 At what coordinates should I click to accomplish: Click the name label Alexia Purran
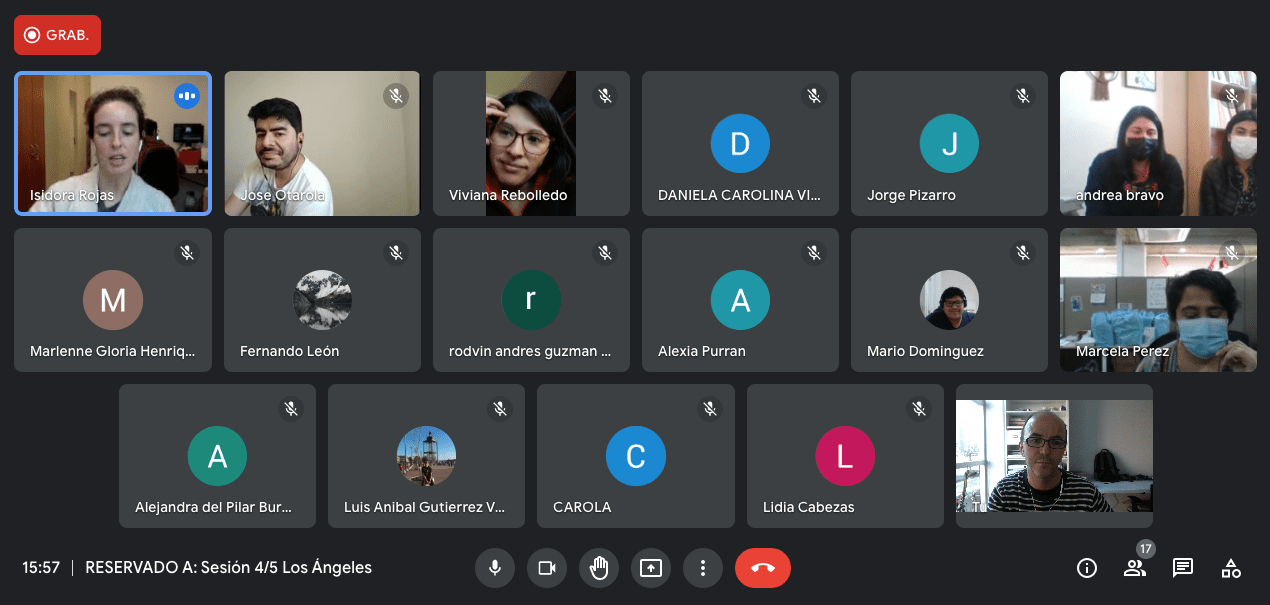coord(702,352)
